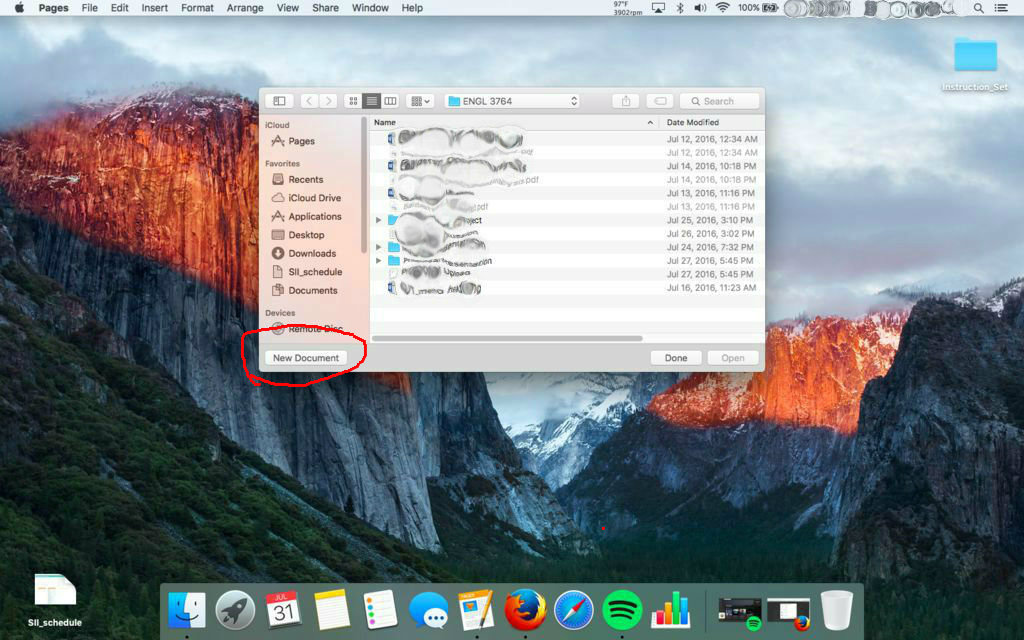Switch to list view in file dialog
Viewport: 1024px width, 640px height.
[x=372, y=101]
